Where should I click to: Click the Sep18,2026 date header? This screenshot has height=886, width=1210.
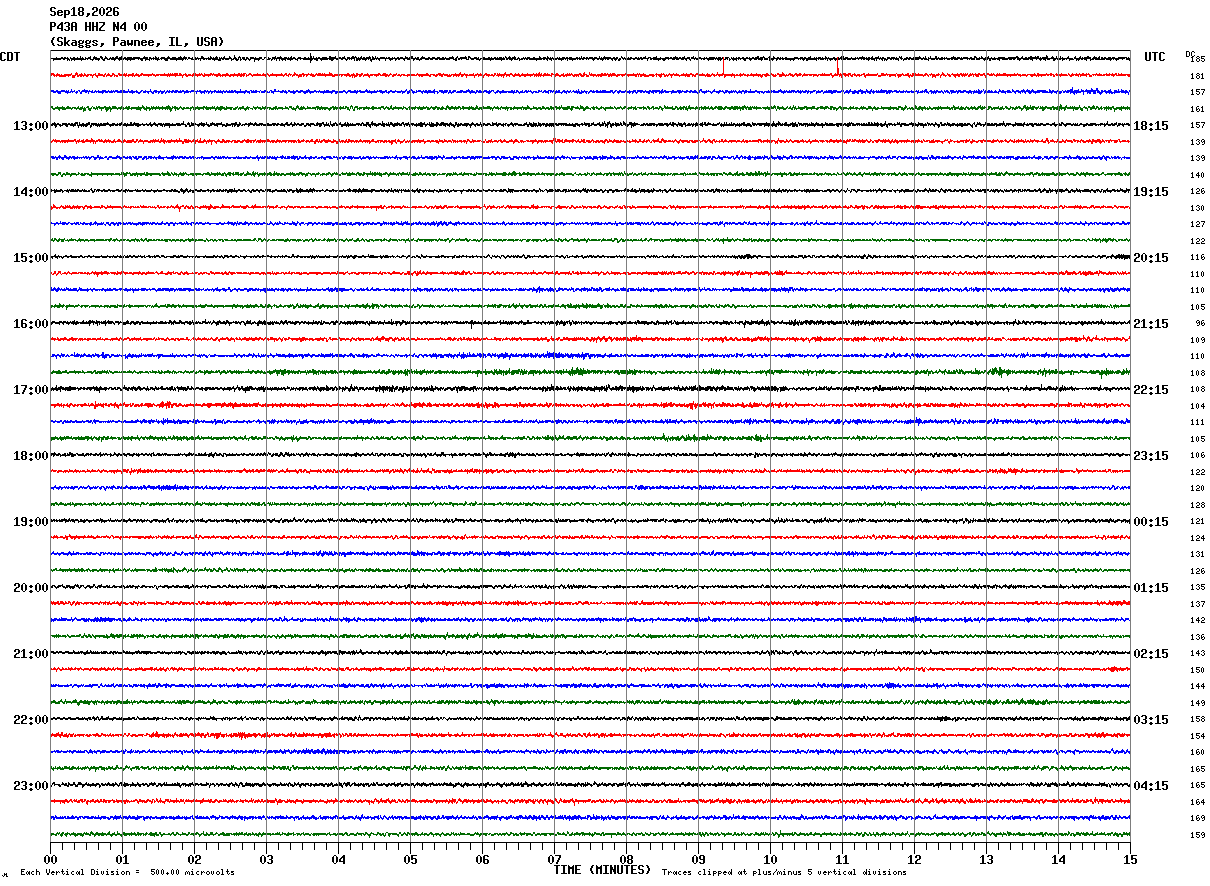(84, 12)
